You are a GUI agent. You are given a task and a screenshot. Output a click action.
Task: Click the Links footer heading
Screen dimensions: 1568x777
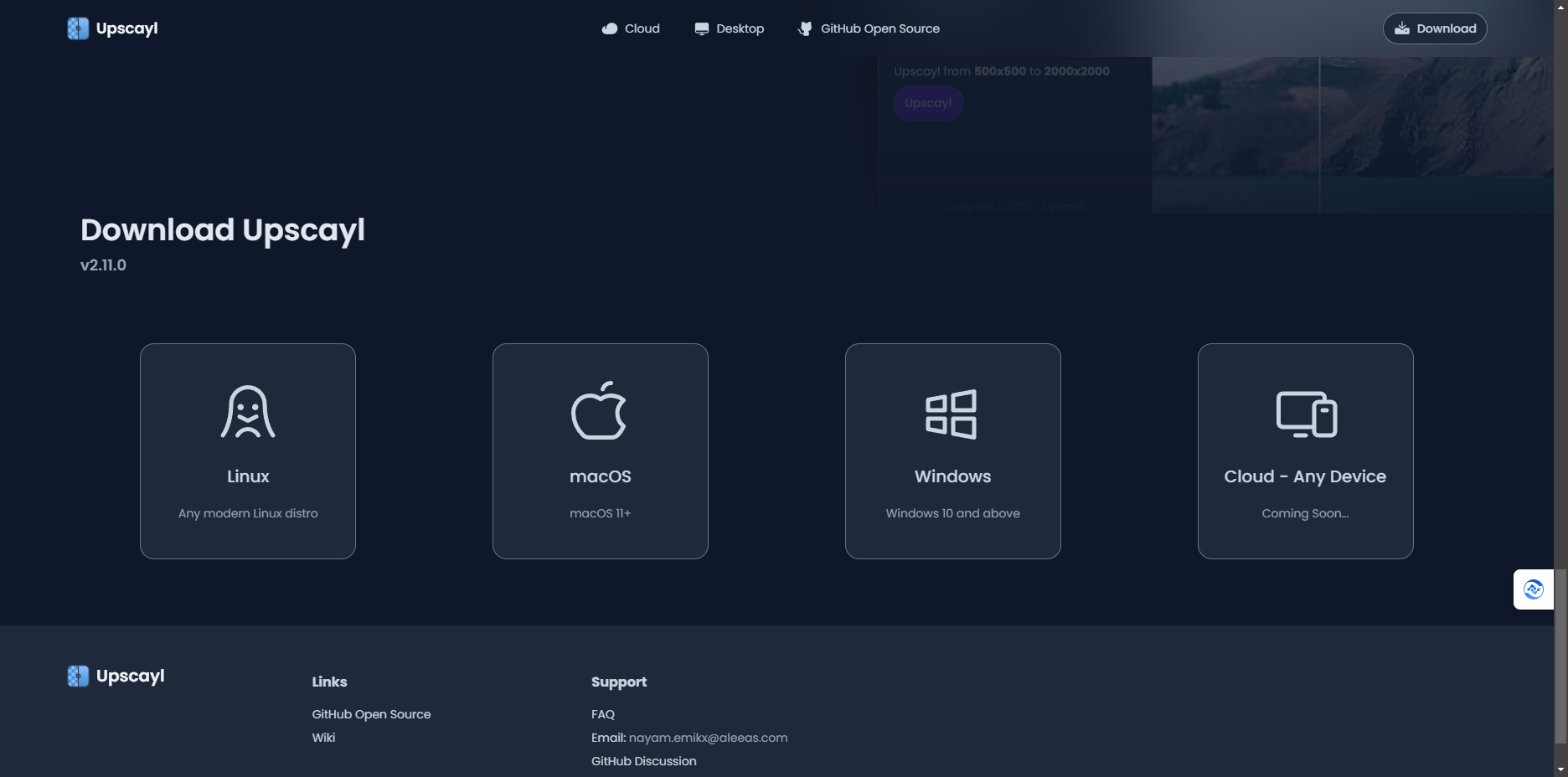click(x=329, y=682)
